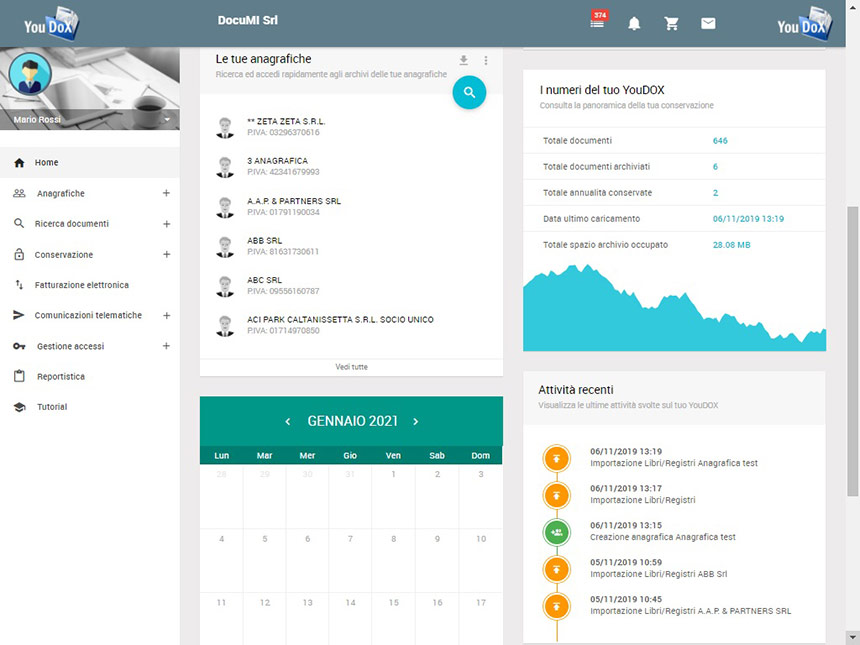Viewport: 860px width, 645px height.
Task: Click the Comunicazioni telematiche send icon
Action: [x=19, y=315]
